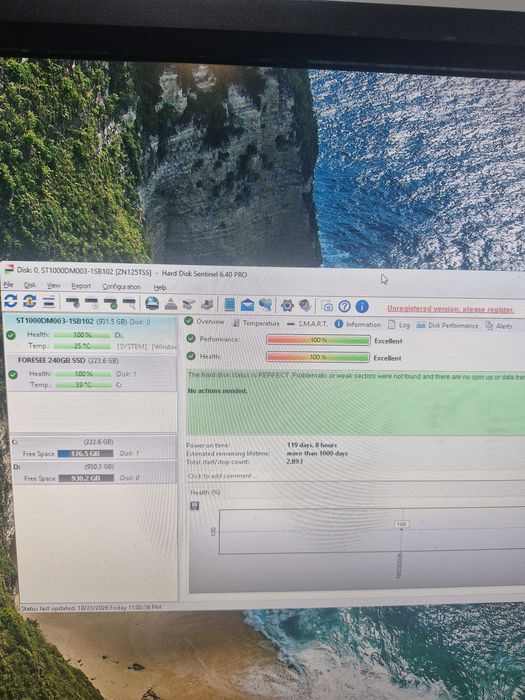Open the File menu

click(8, 285)
